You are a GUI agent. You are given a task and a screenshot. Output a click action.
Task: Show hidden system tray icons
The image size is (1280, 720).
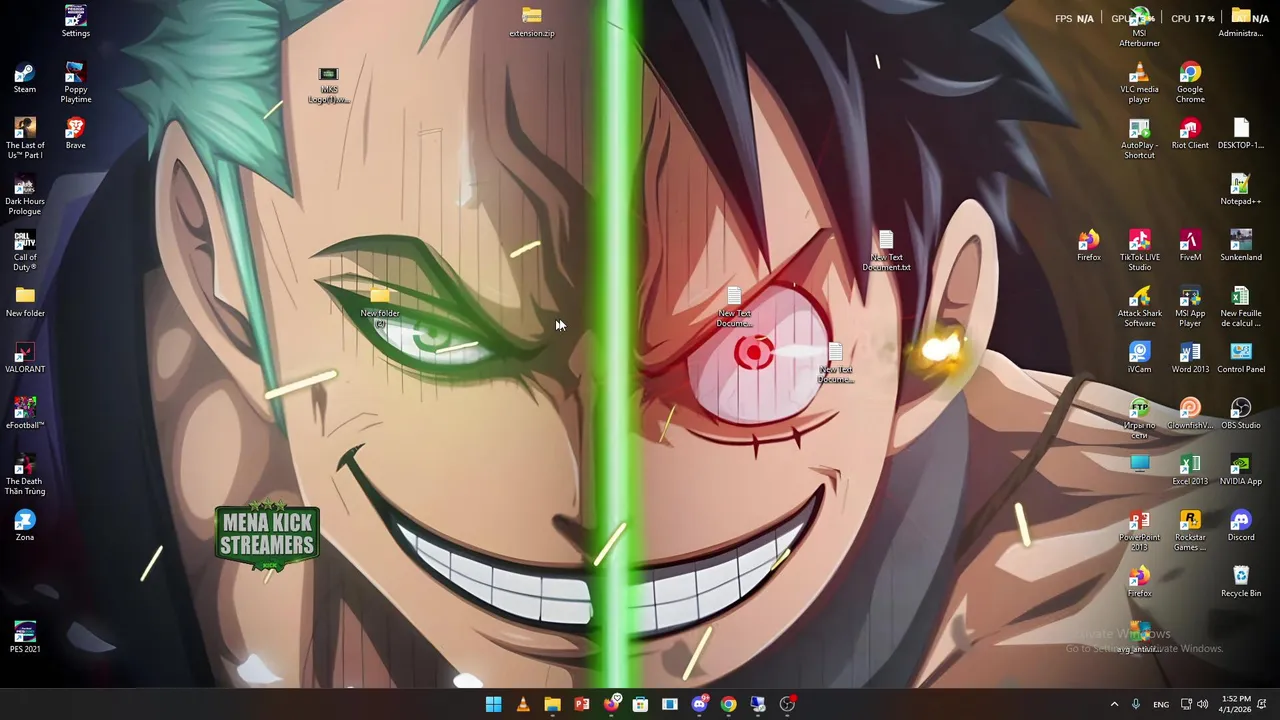[x=1114, y=704]
